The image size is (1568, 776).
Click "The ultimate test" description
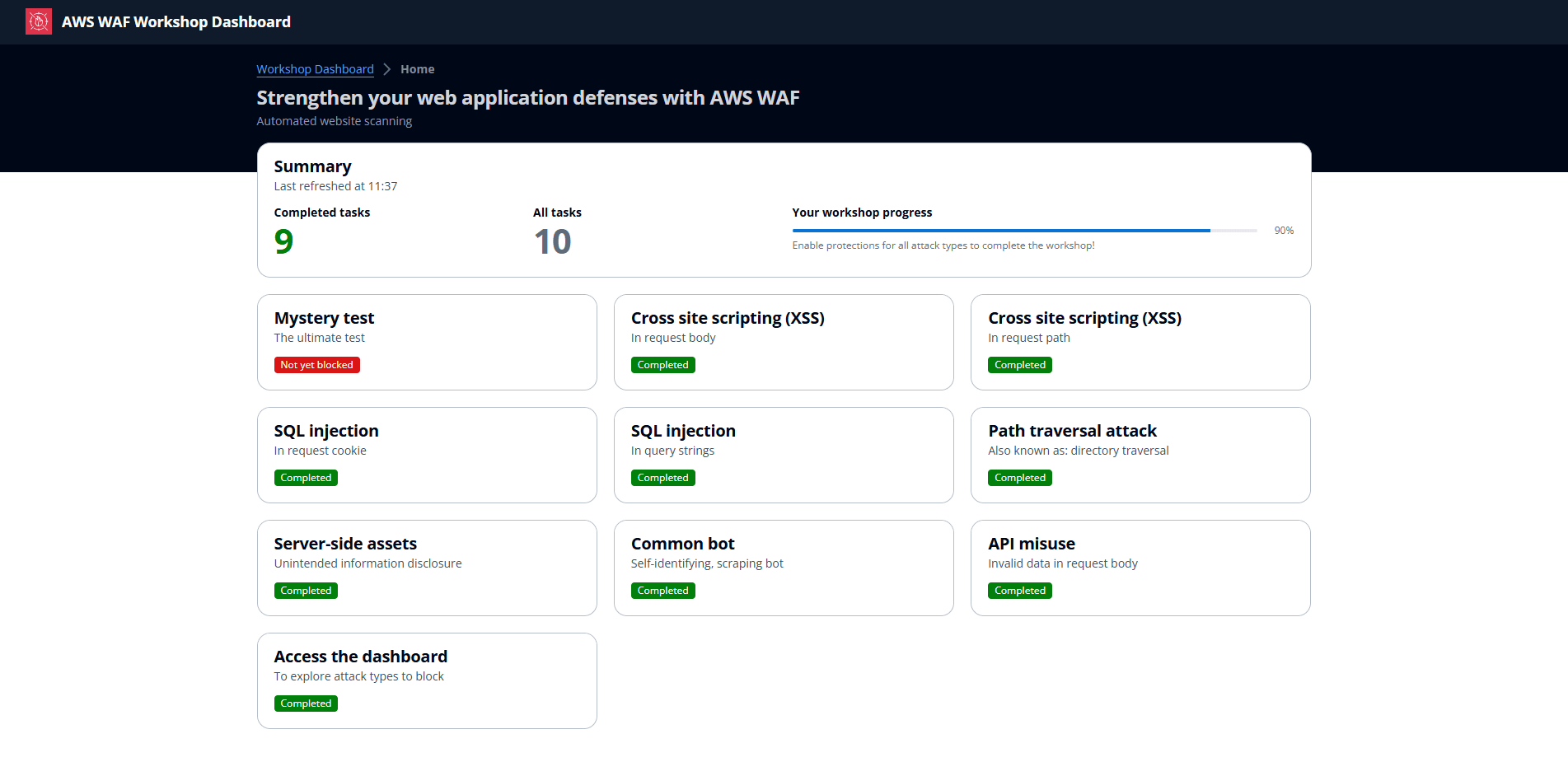[x=320, y=338]
